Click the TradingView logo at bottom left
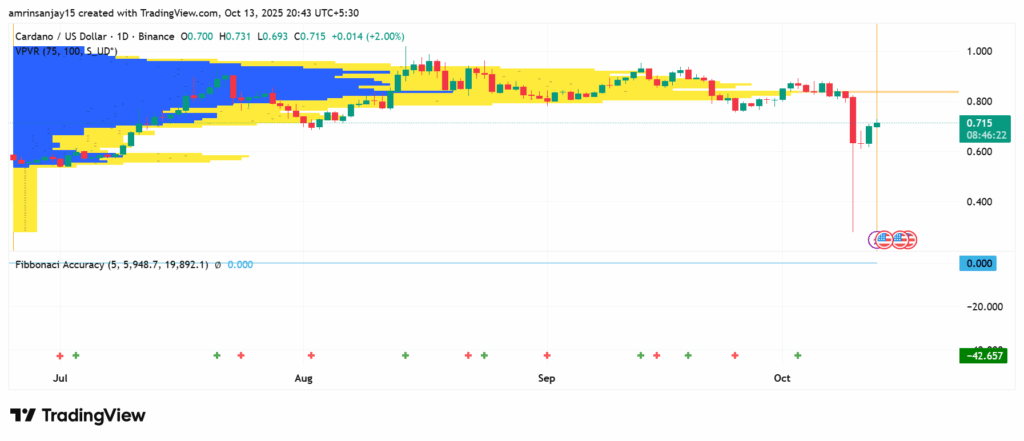1024x441 pixels. pos(77,415)
